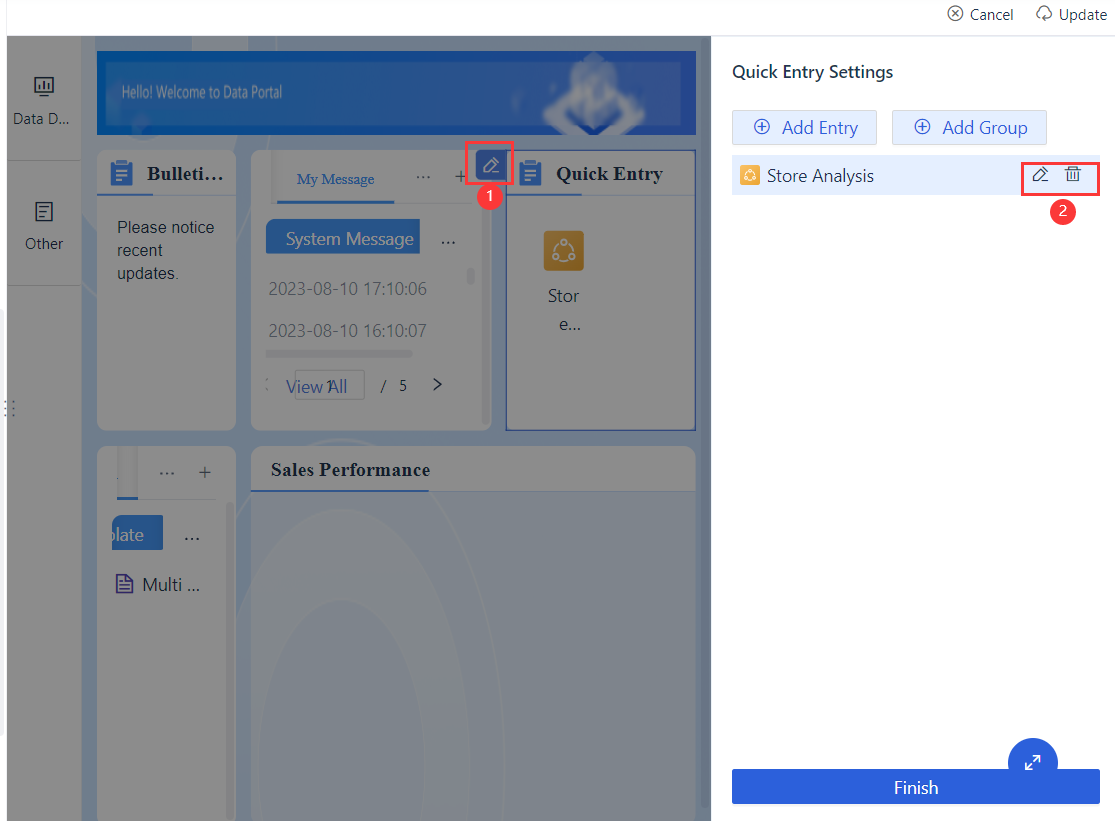Open the My Message overflow menu

pos(423,175)
